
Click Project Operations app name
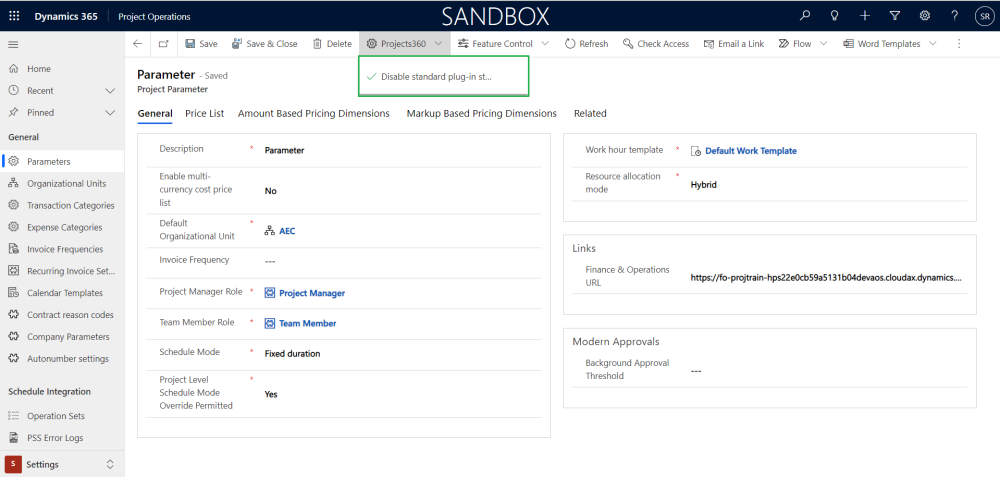pos(154,17)
